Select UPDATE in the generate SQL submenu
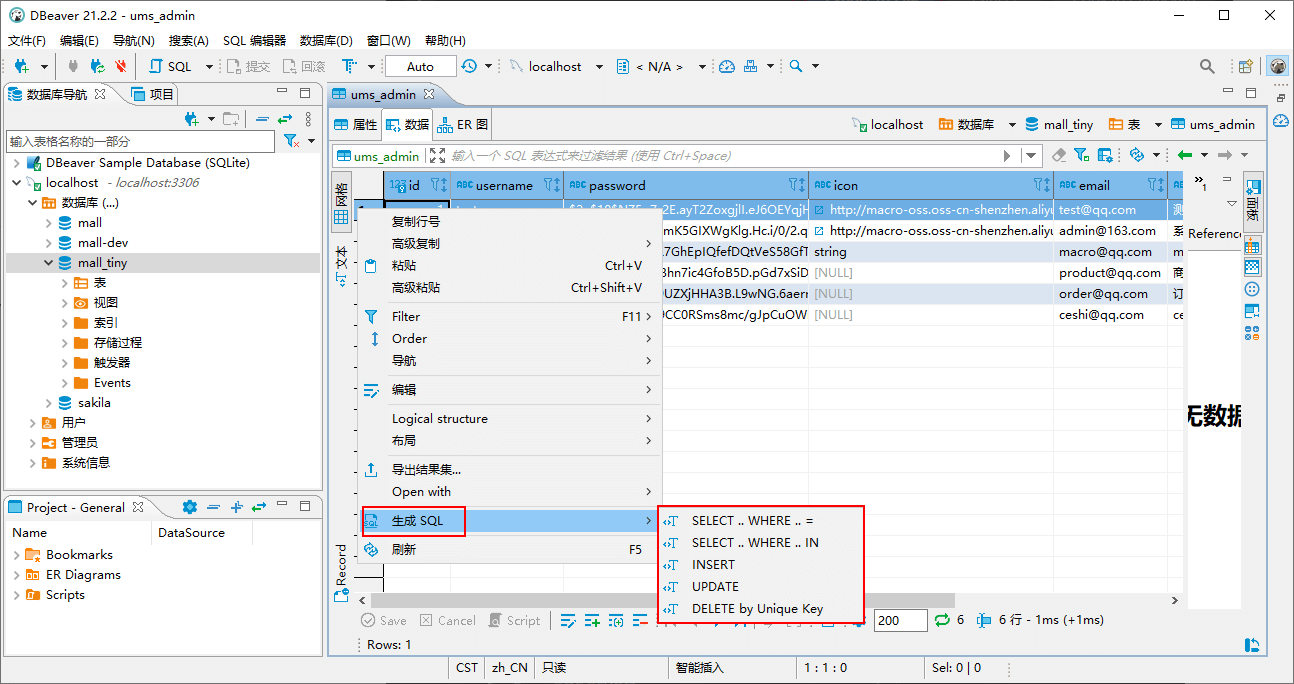Viewport: 1294px width, 684px height. (760, 586)
